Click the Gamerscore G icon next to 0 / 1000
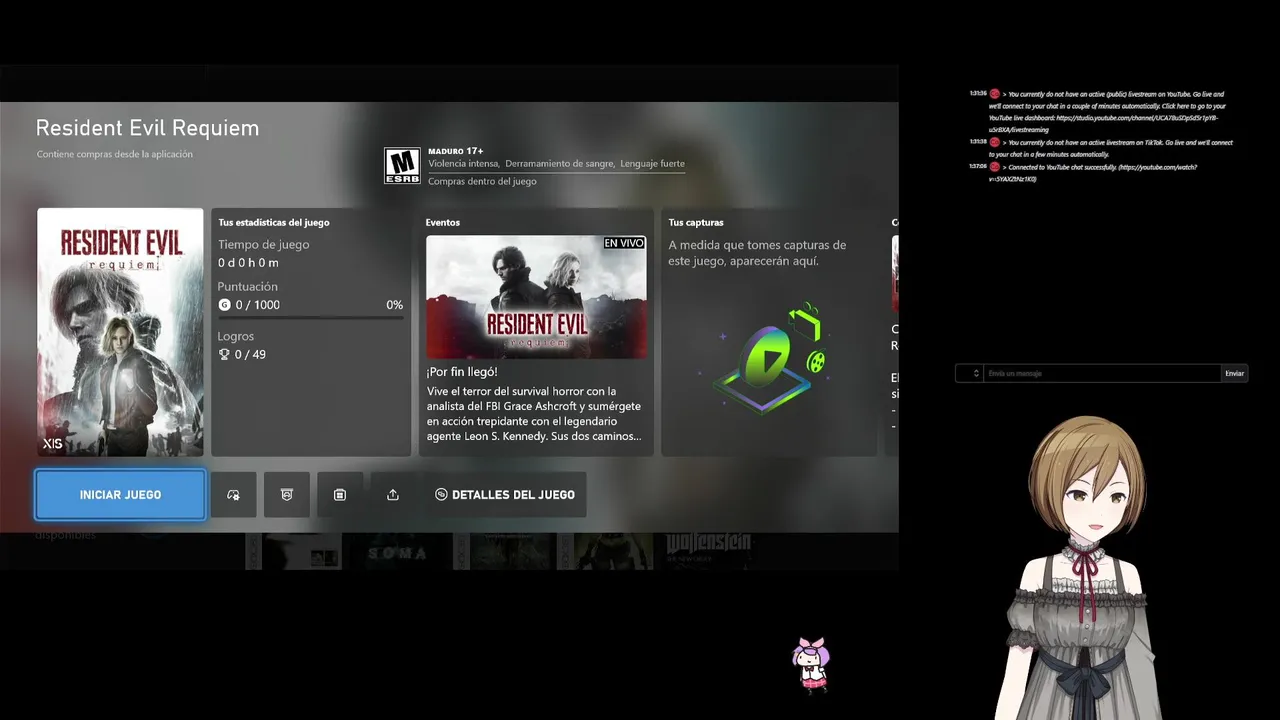 224,305
